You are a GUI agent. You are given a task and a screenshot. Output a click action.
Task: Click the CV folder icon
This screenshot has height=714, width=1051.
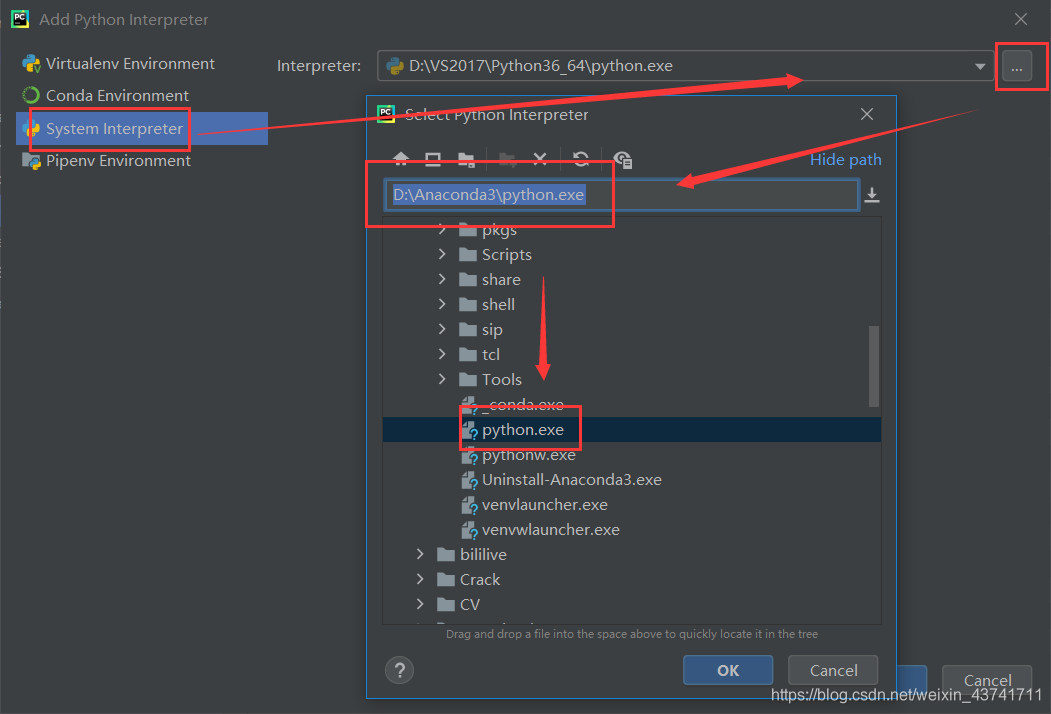(446, 604)
